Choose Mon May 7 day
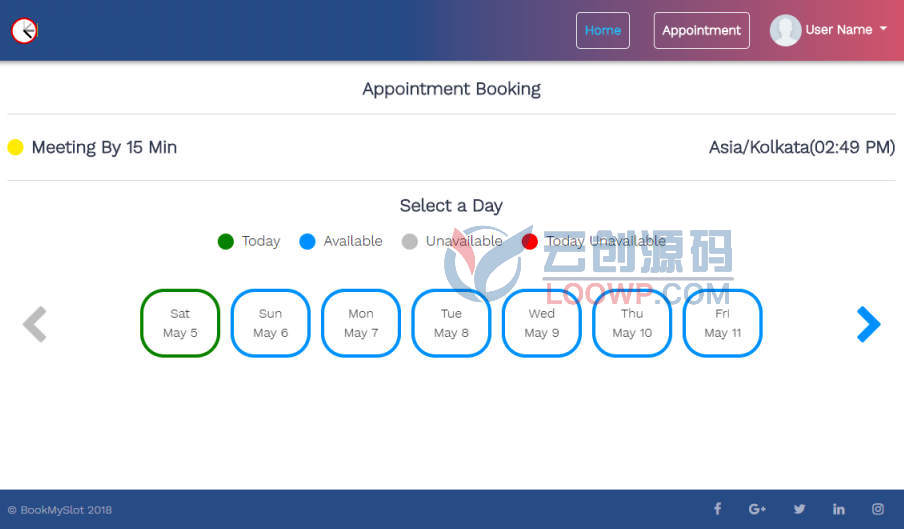Viewport: 904px width, 529px height. pyautogui.click(x=361, y=323)
